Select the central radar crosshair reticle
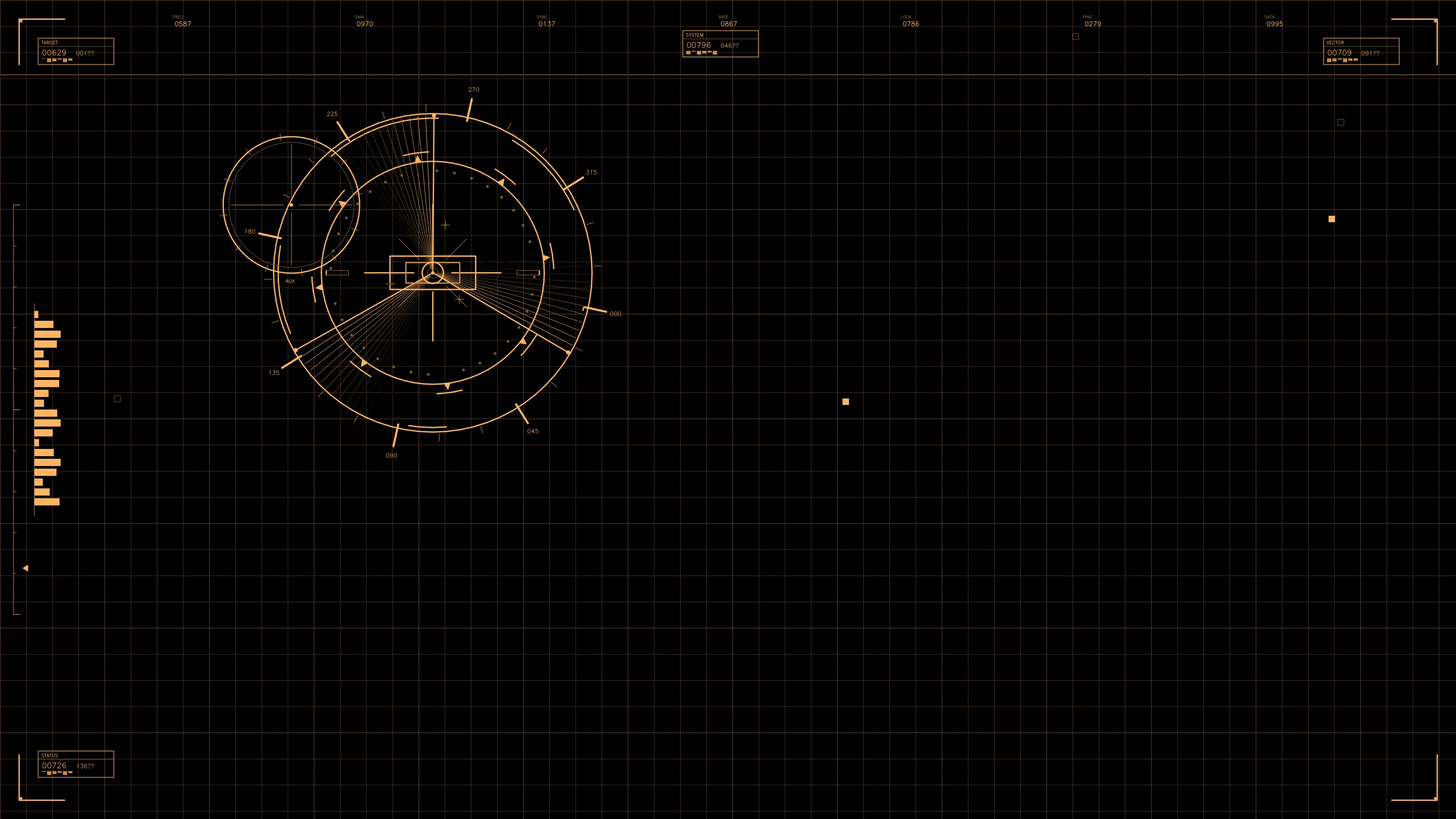Image resolution: width=1456 pixels, height=819 pixels. [x=432, y=273]
